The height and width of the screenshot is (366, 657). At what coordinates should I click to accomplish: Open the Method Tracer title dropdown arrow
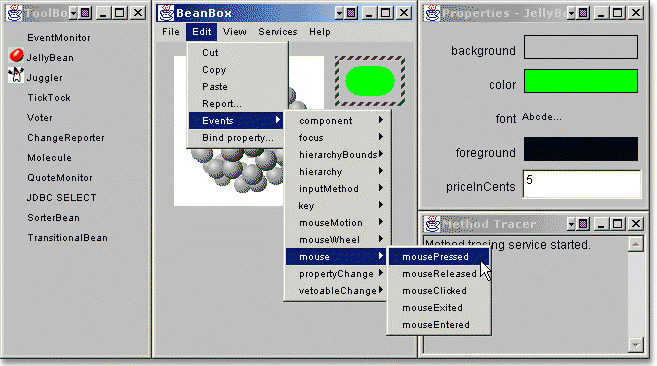[571, 224]
